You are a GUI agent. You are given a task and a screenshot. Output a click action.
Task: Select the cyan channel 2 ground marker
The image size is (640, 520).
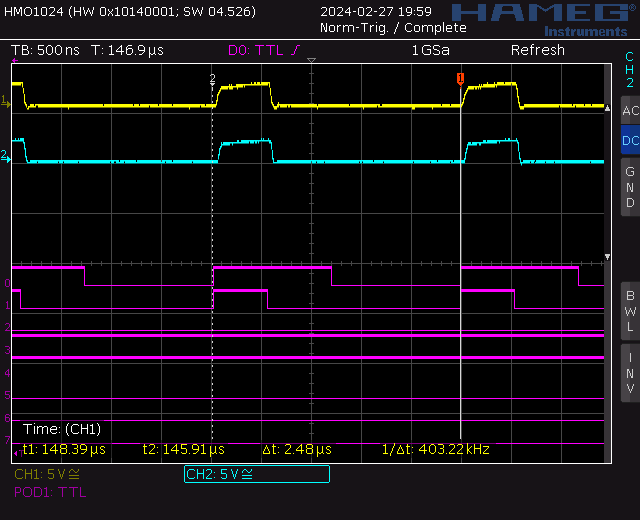click(6, 155)
